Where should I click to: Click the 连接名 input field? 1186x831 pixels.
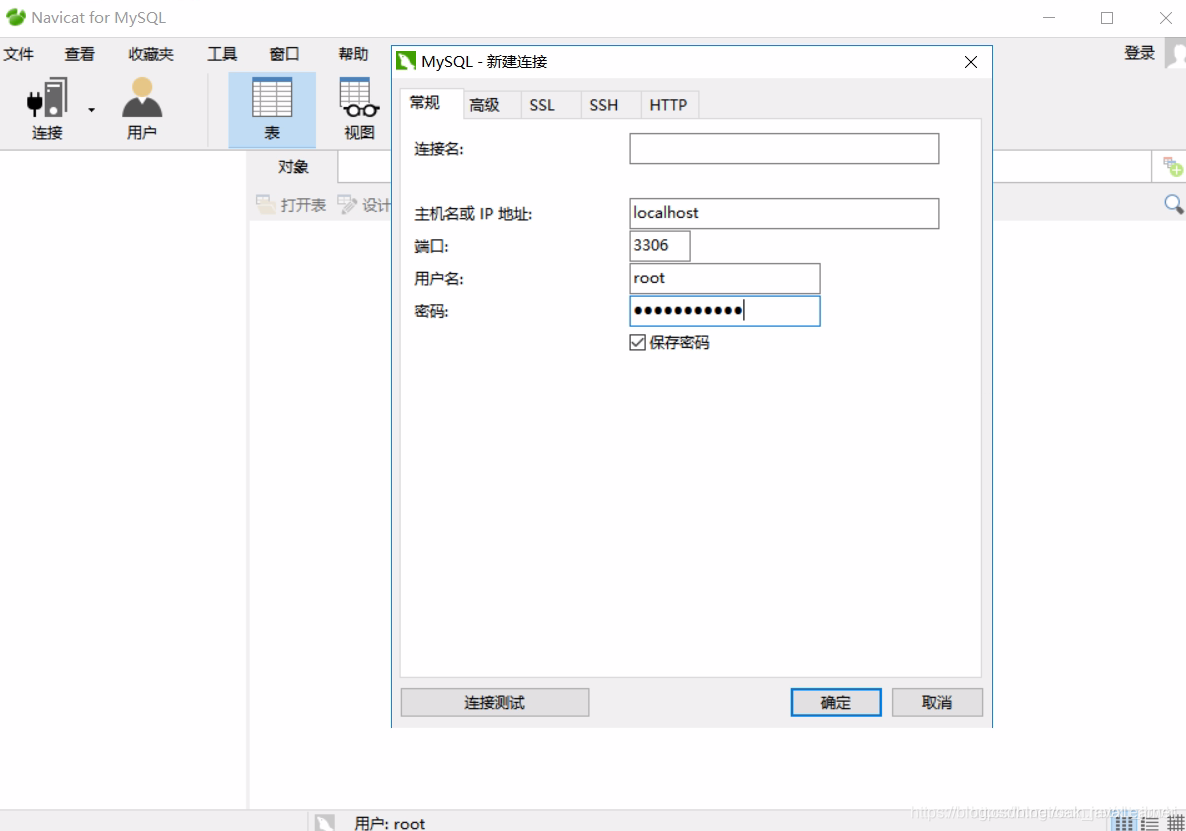[x=784, y=148]
